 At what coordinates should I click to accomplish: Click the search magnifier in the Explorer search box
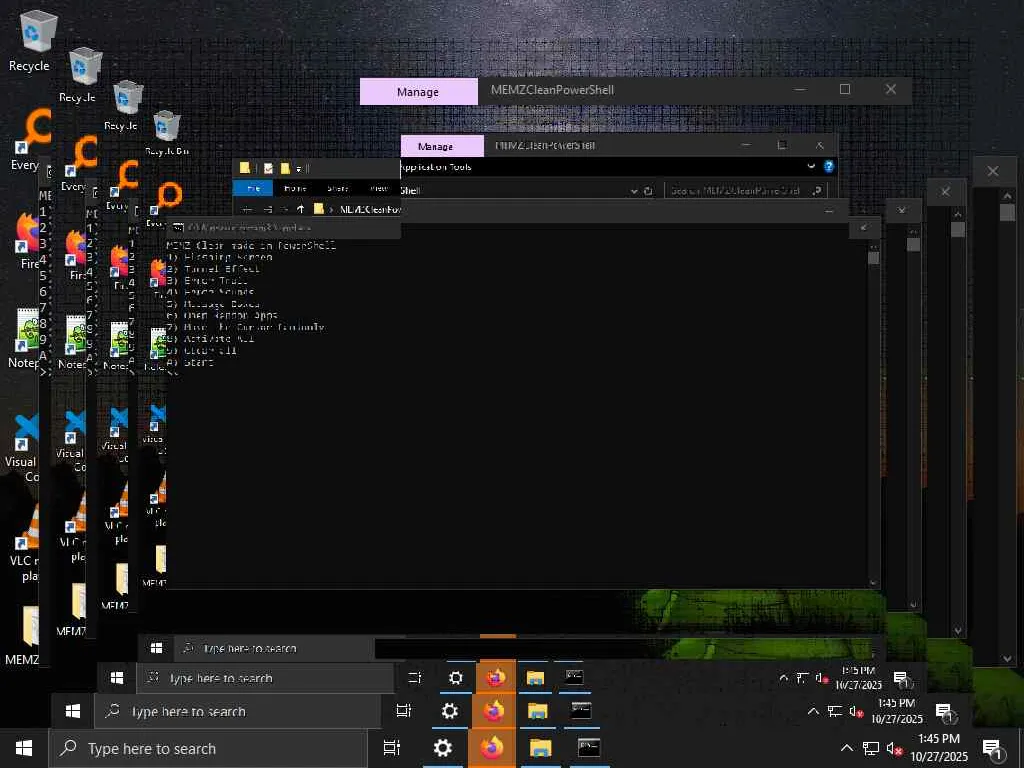[x=816, y=191]
